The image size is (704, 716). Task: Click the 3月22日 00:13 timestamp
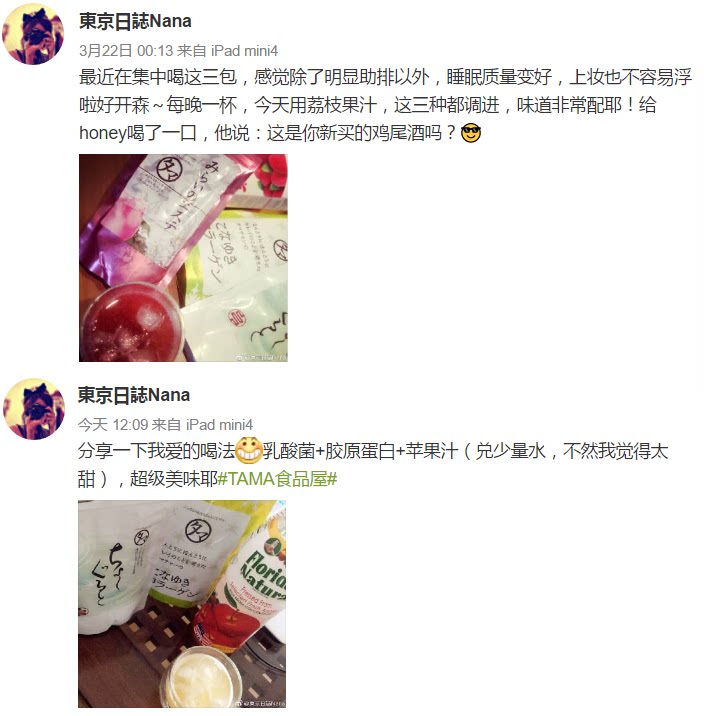[126, 51]
